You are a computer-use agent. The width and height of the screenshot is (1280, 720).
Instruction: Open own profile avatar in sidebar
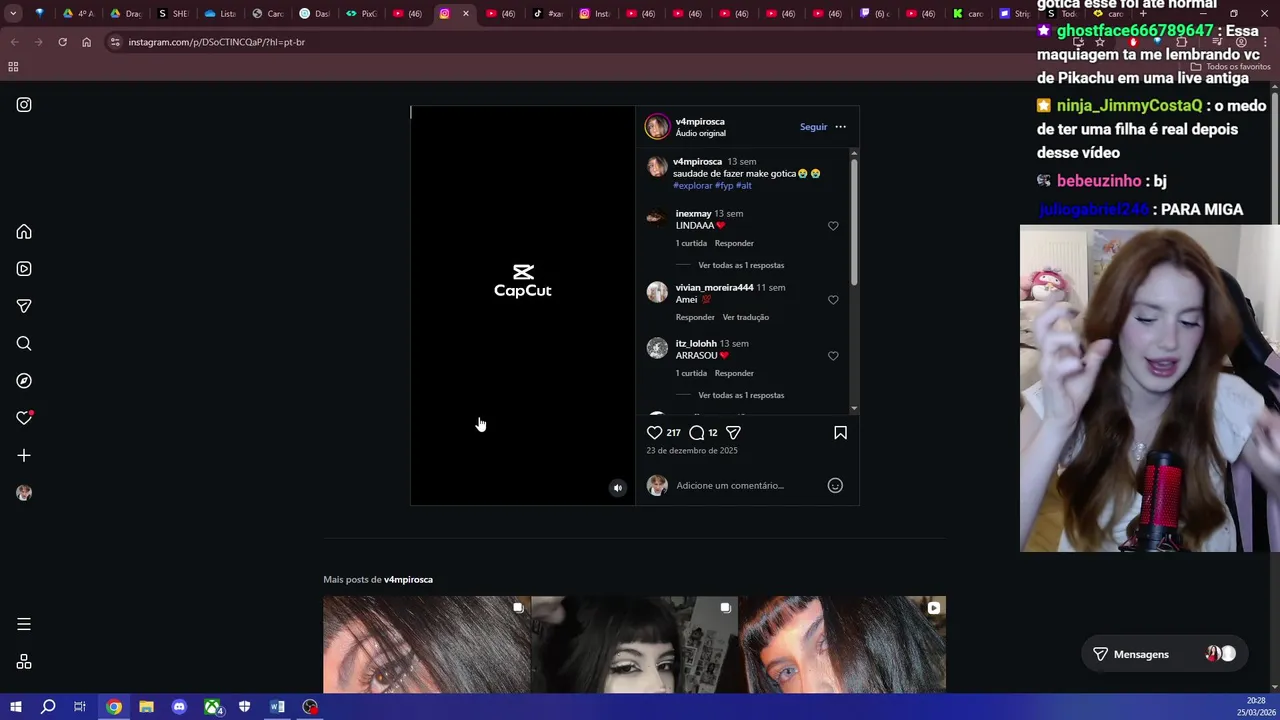pos(24,493)
